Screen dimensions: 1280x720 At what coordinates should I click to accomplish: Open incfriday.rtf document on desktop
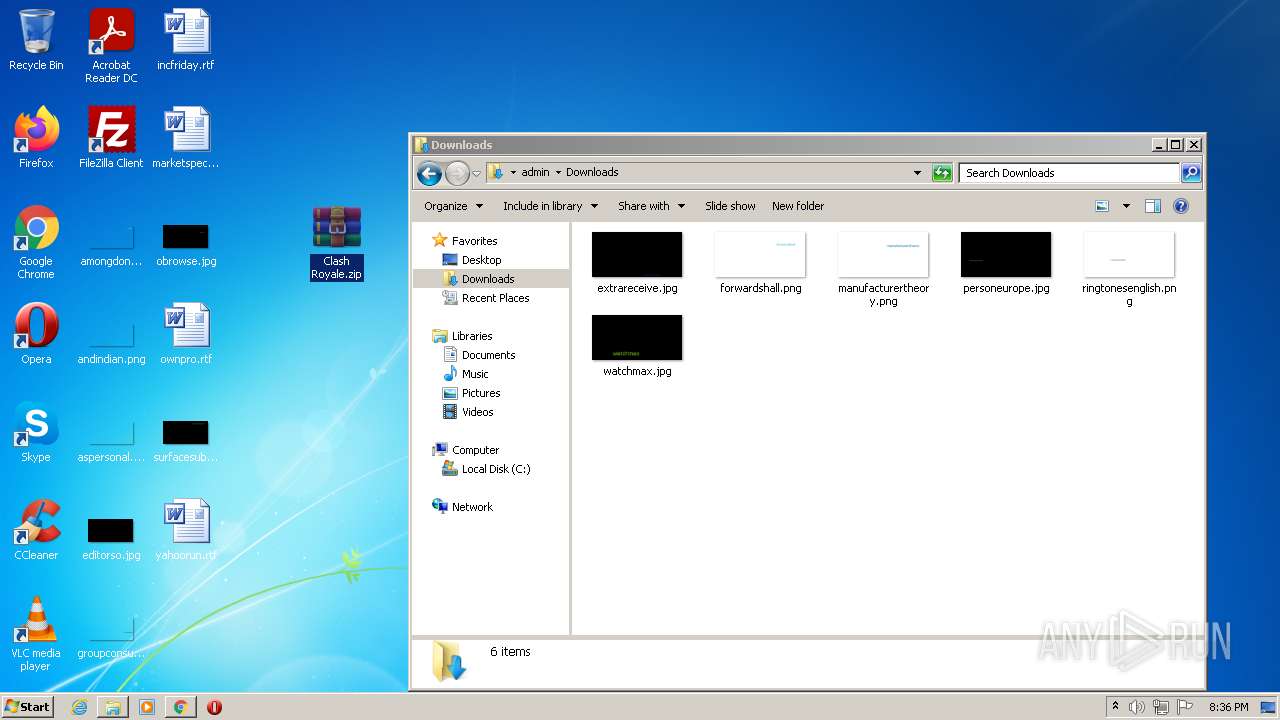[186, 40]
